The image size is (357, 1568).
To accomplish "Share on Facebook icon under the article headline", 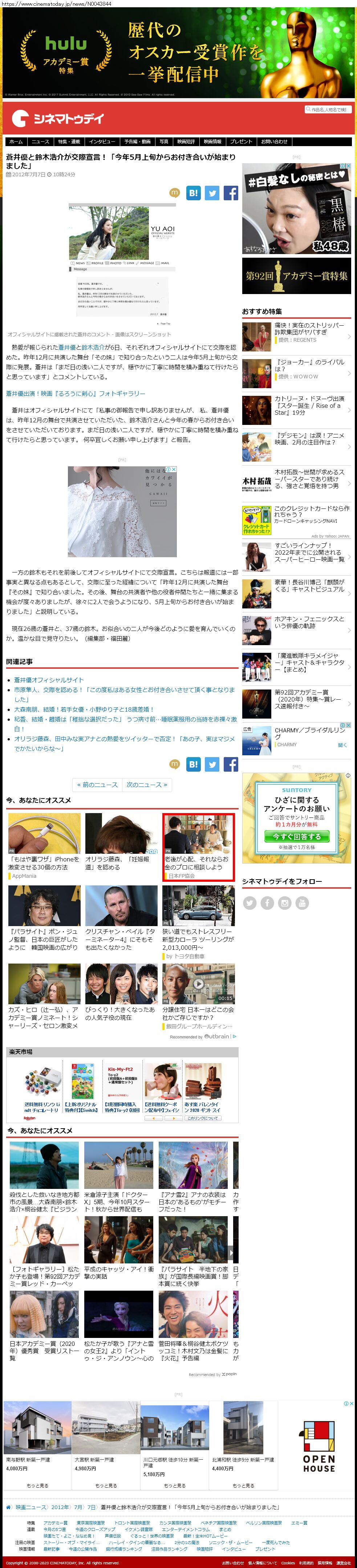I will [231, 193].
